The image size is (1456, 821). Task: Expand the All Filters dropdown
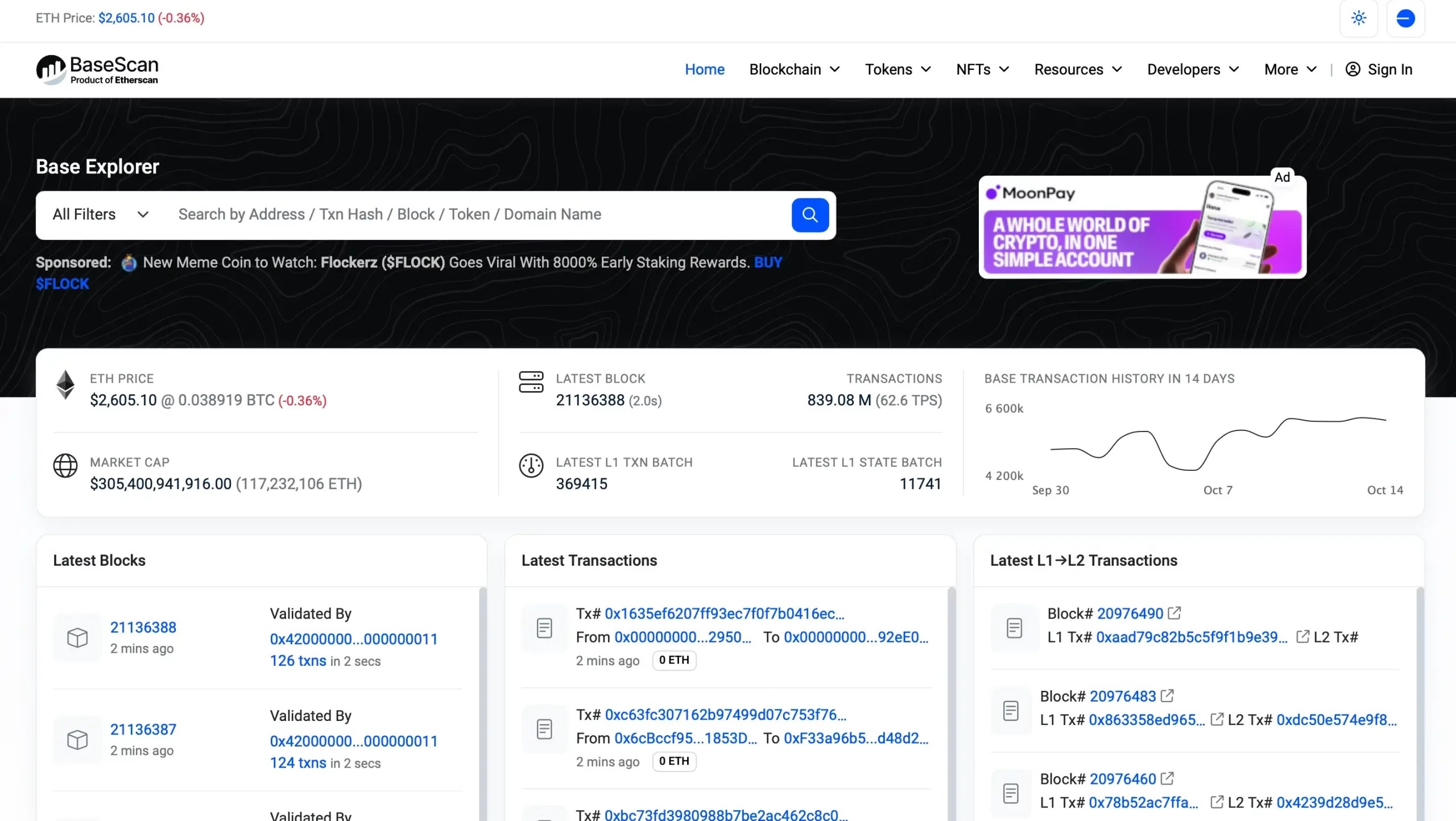pyautogui.click(x=100, y=214)
